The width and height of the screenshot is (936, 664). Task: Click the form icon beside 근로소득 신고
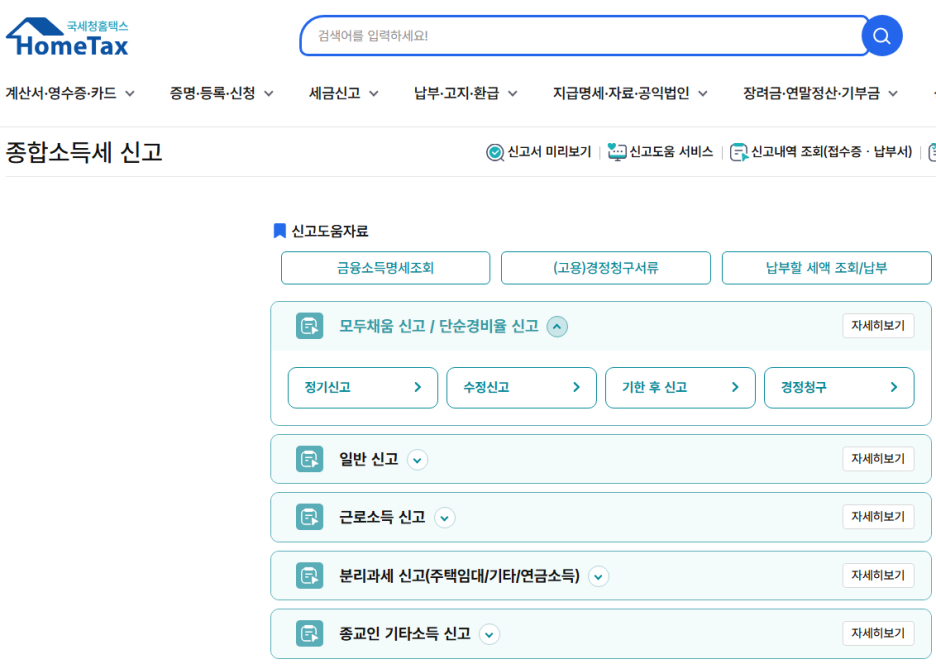click(x=309, y=517)
